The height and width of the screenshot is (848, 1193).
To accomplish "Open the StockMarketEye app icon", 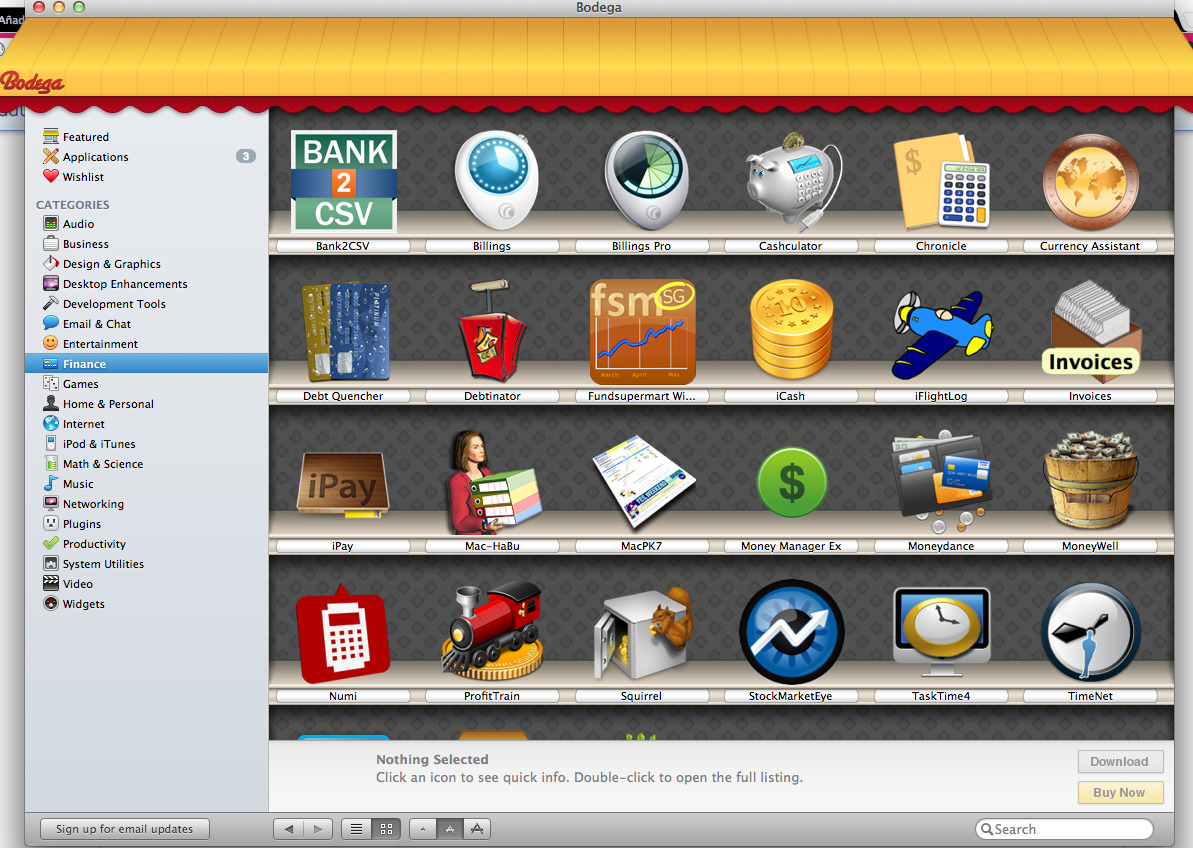I will (791, 632).
